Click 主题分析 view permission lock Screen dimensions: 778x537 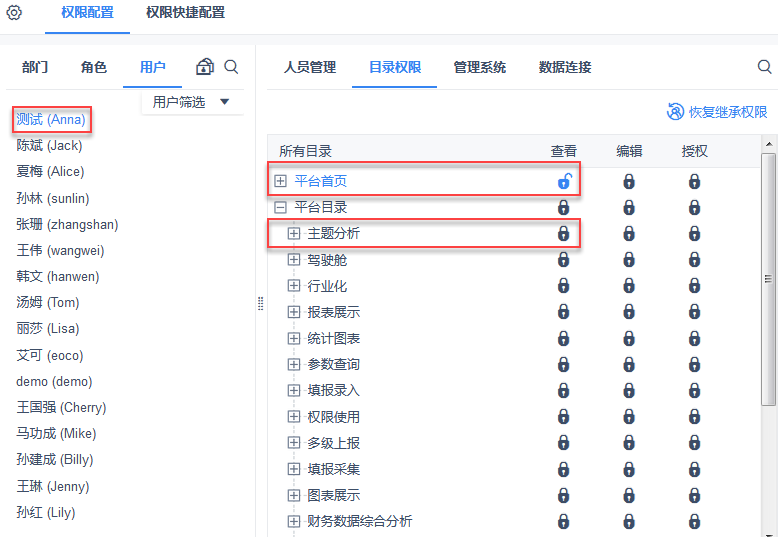564,233
